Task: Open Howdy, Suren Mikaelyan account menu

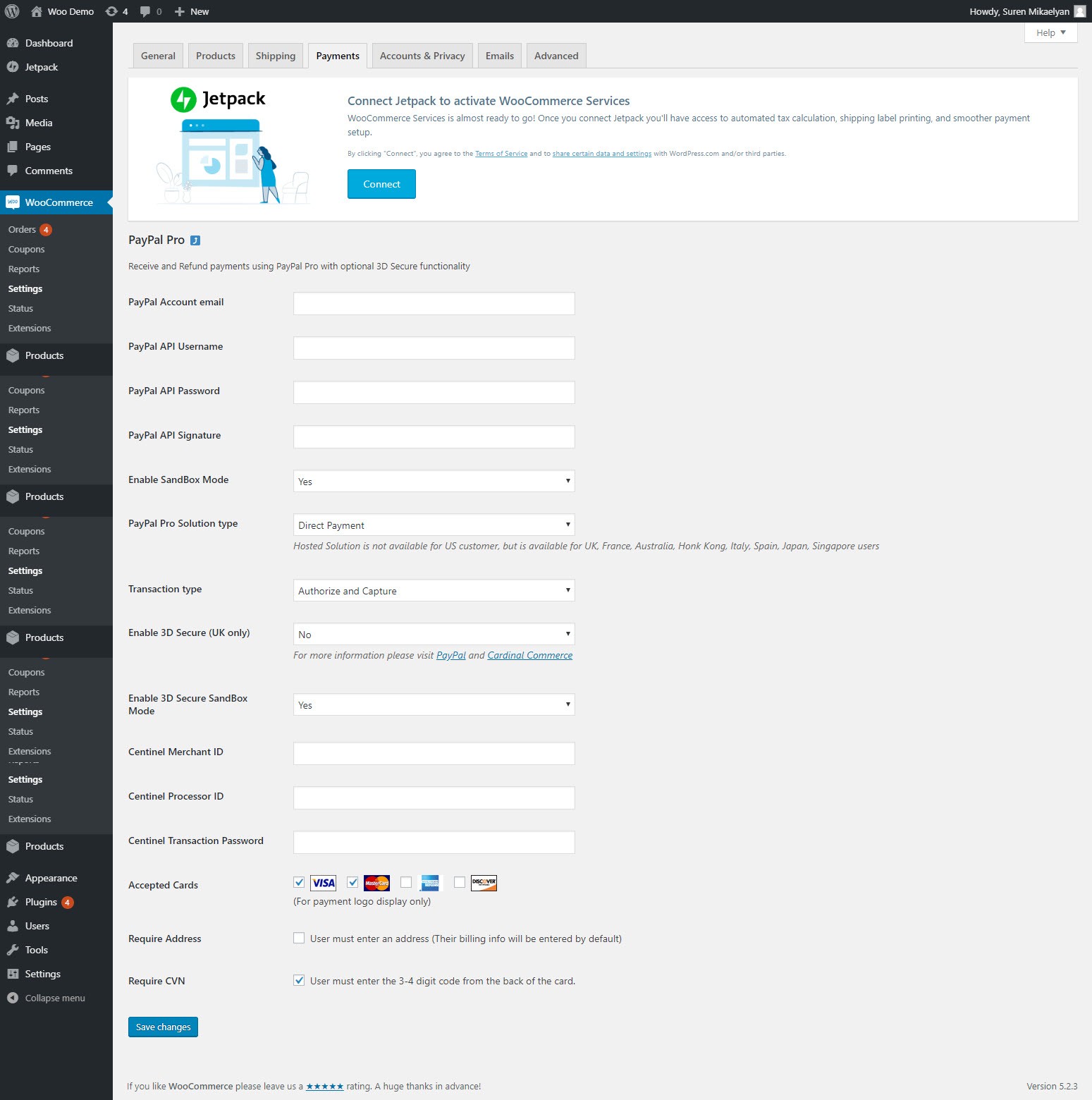Action: point(1027,11)
